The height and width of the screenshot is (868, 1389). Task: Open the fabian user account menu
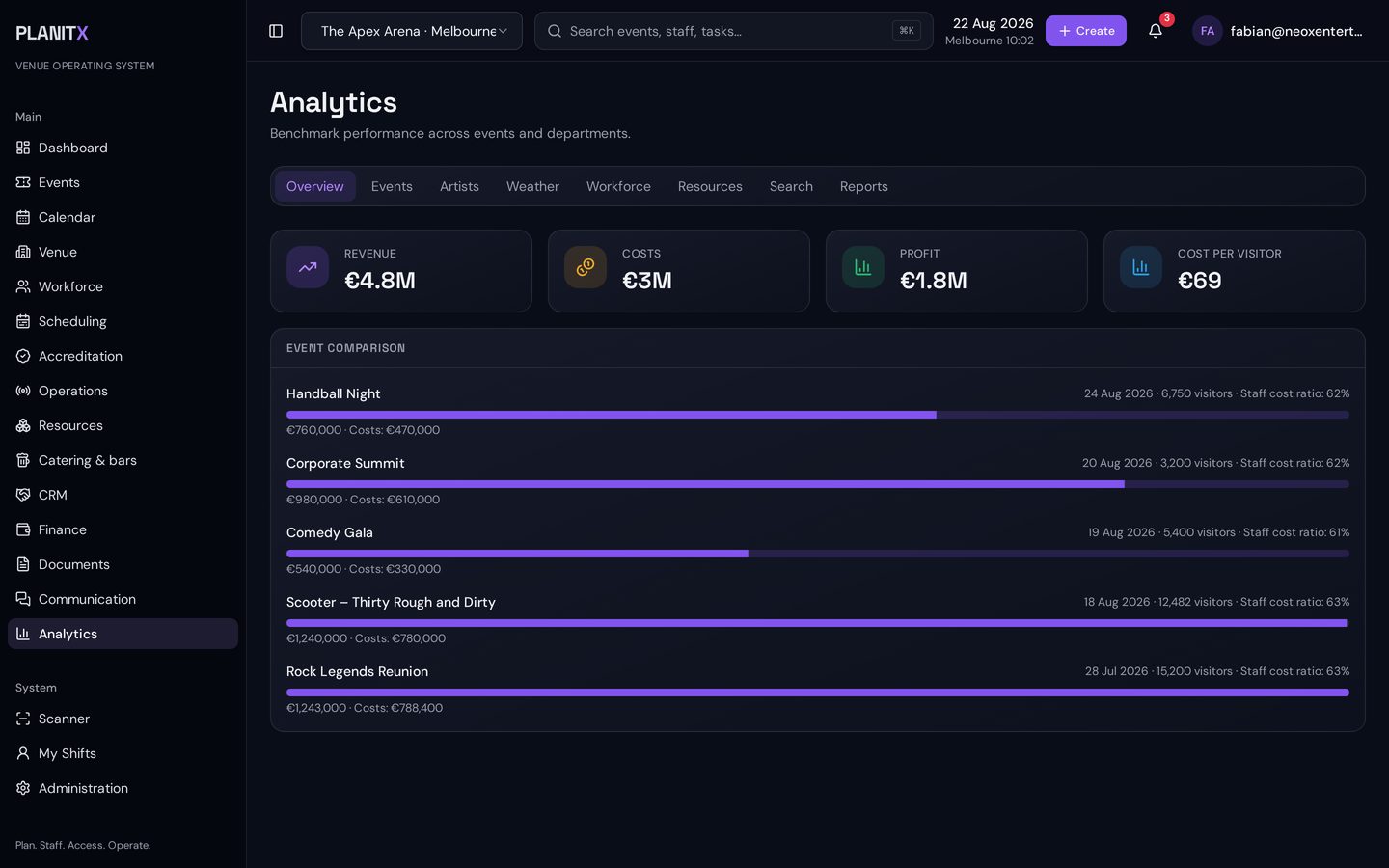1278,31
